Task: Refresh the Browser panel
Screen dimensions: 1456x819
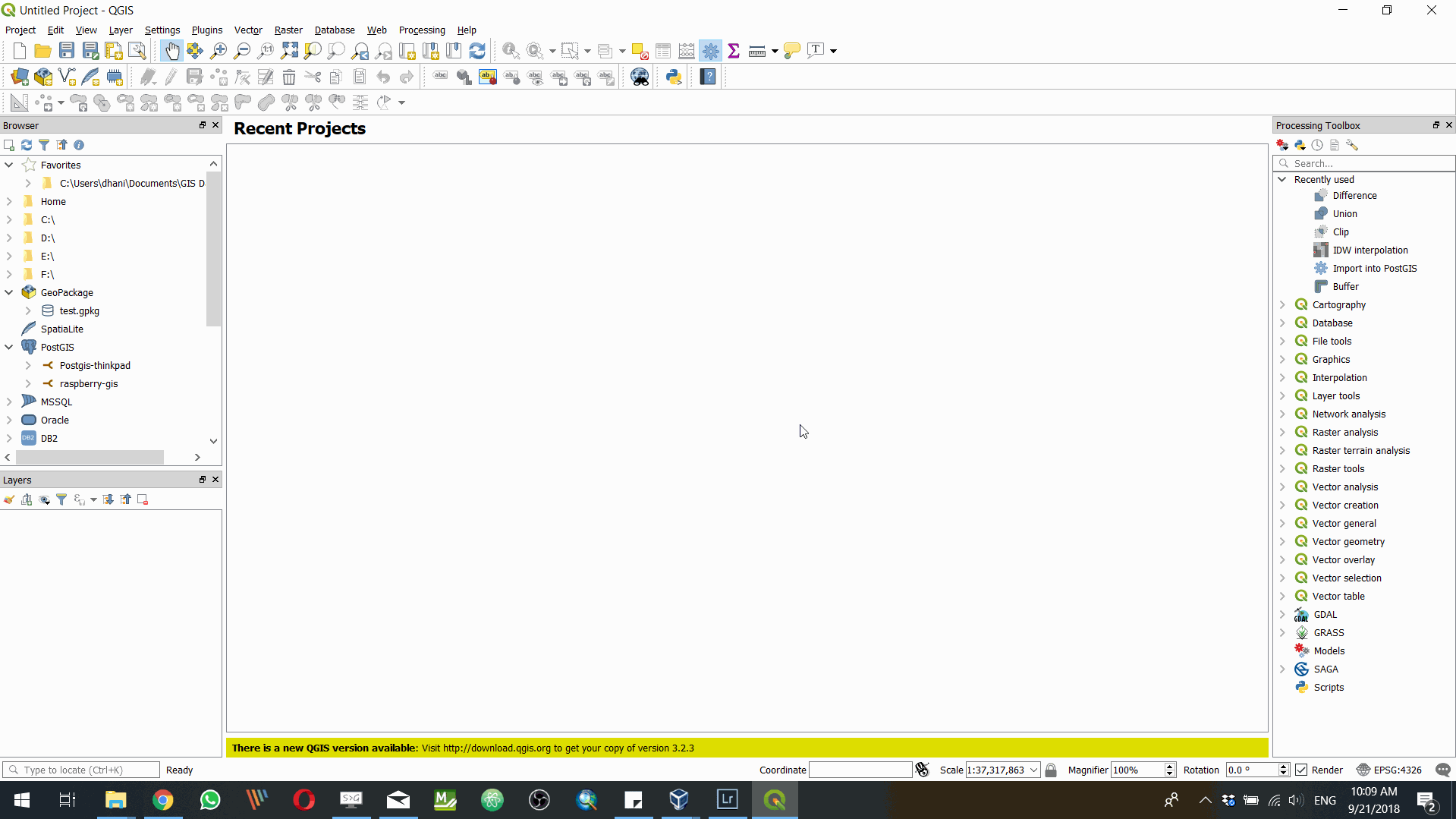Action: pos(27,145)
